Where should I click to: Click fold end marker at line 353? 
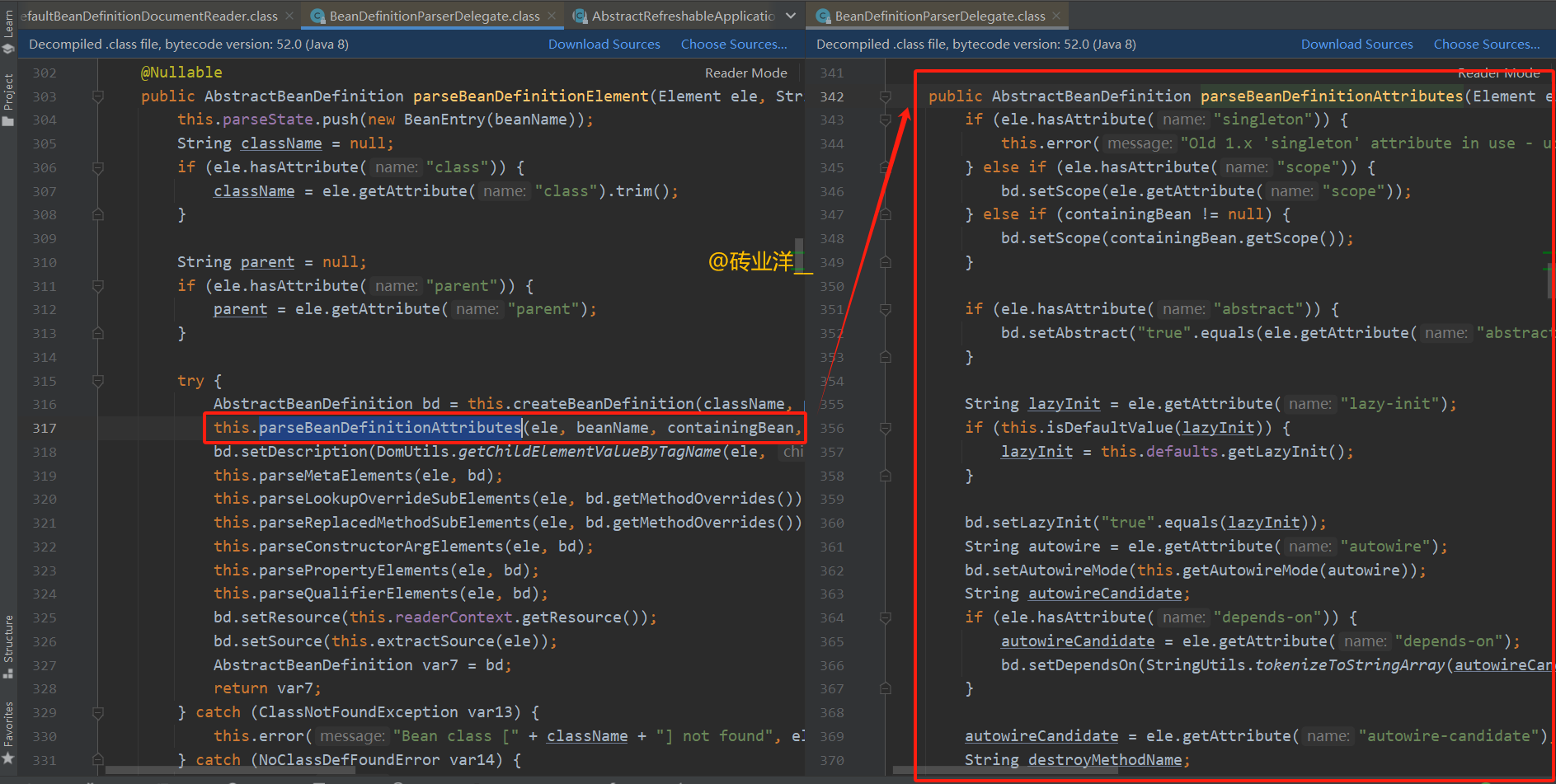point(886,357)
